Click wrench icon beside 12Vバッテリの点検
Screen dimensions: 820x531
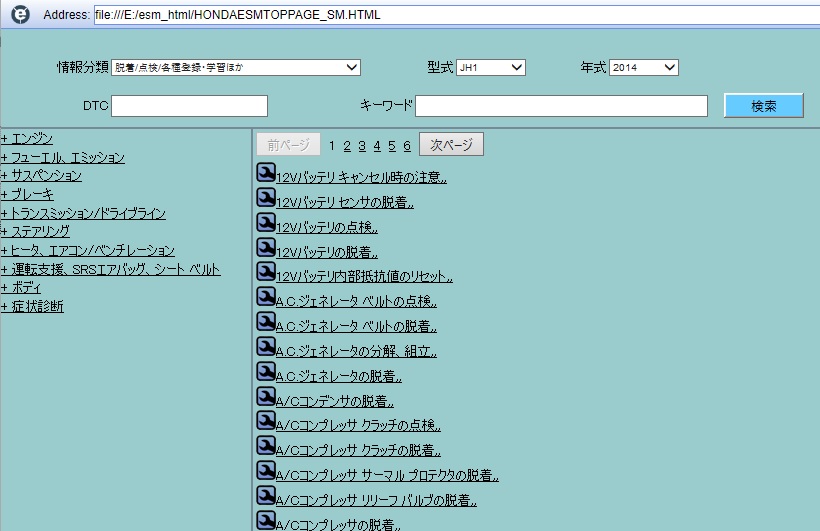(x=266, y=223)
